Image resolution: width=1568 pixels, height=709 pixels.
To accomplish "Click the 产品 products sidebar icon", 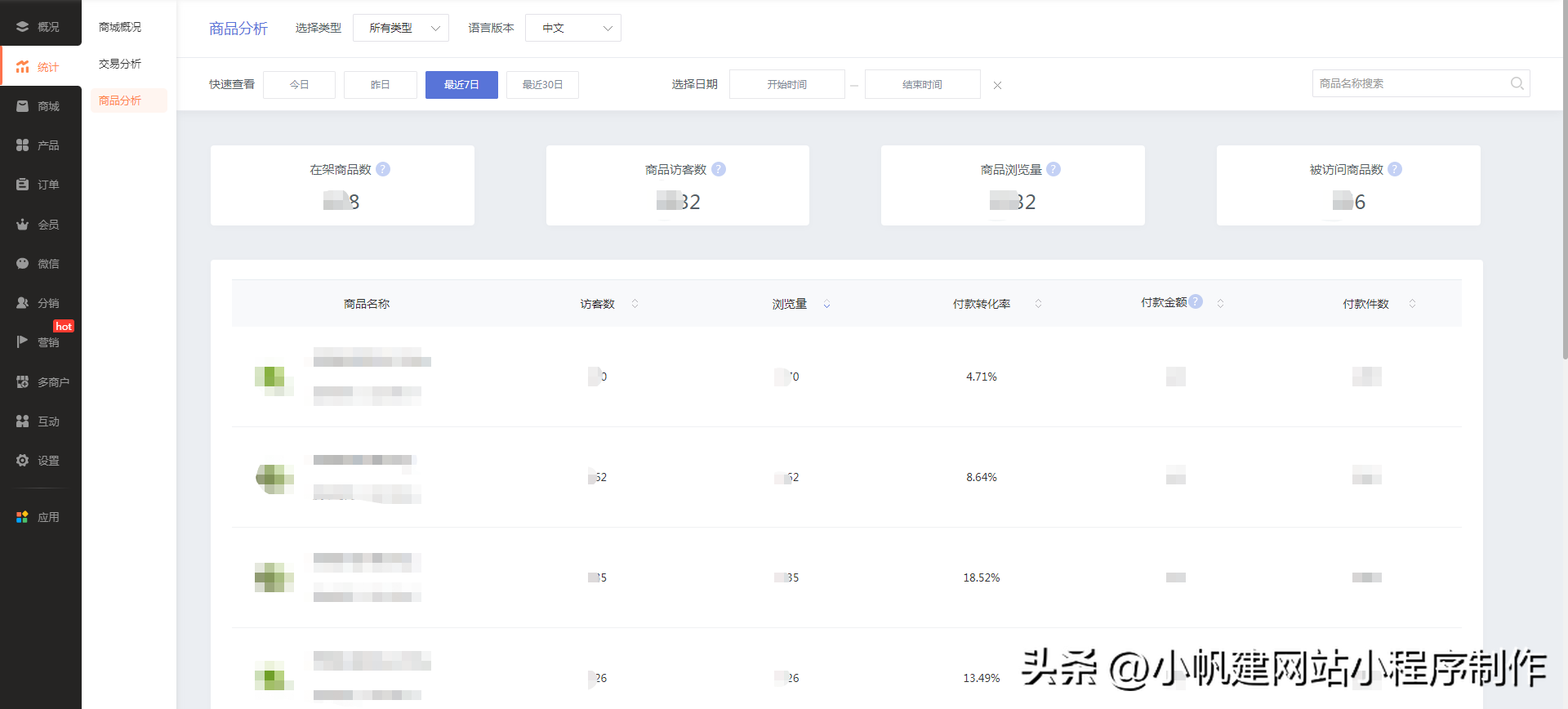I will click(x=23, y=145).
